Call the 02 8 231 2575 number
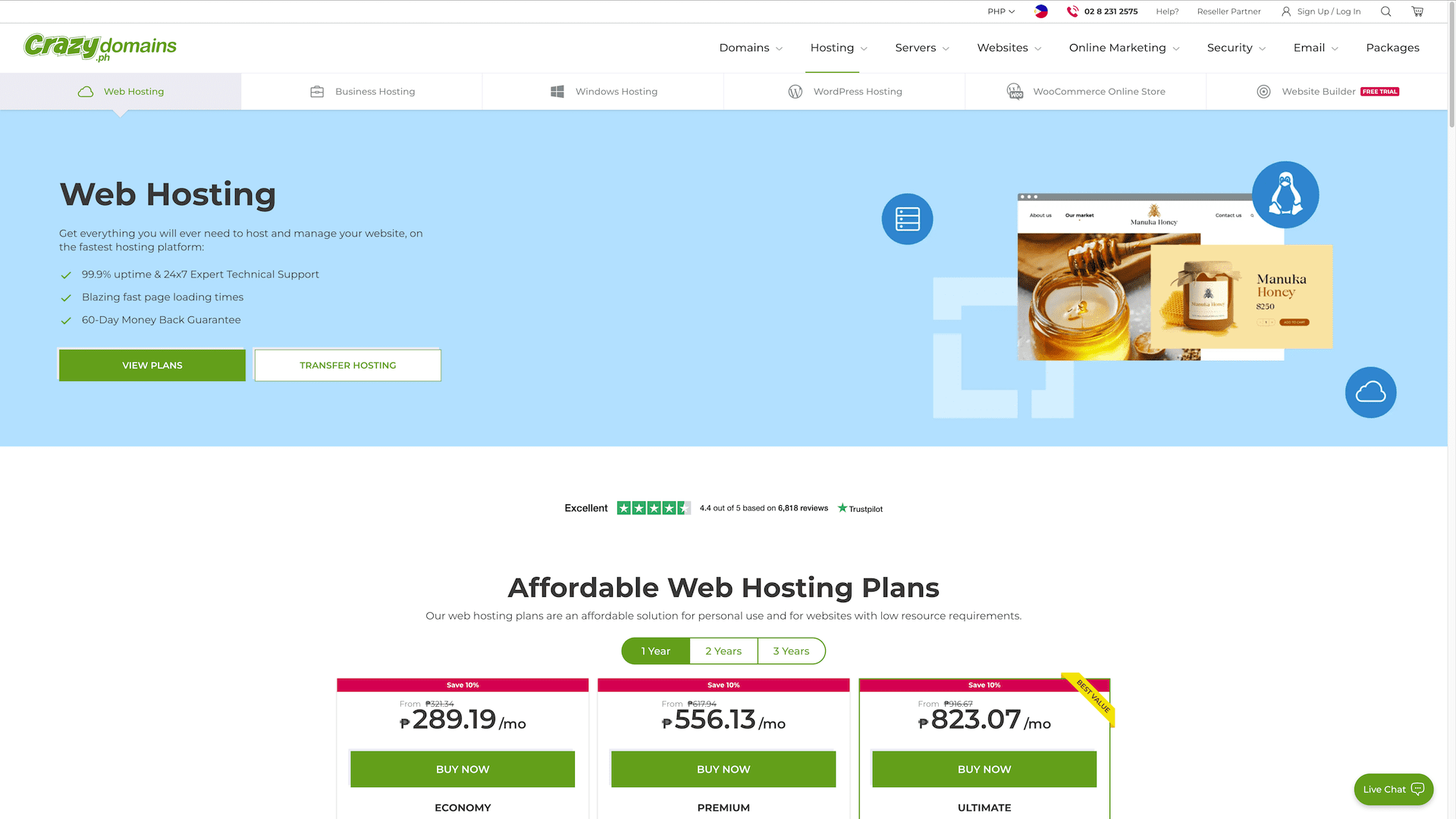Image resolution: width=1456 pixels, height=819 pixels. tap(1110, 11)
